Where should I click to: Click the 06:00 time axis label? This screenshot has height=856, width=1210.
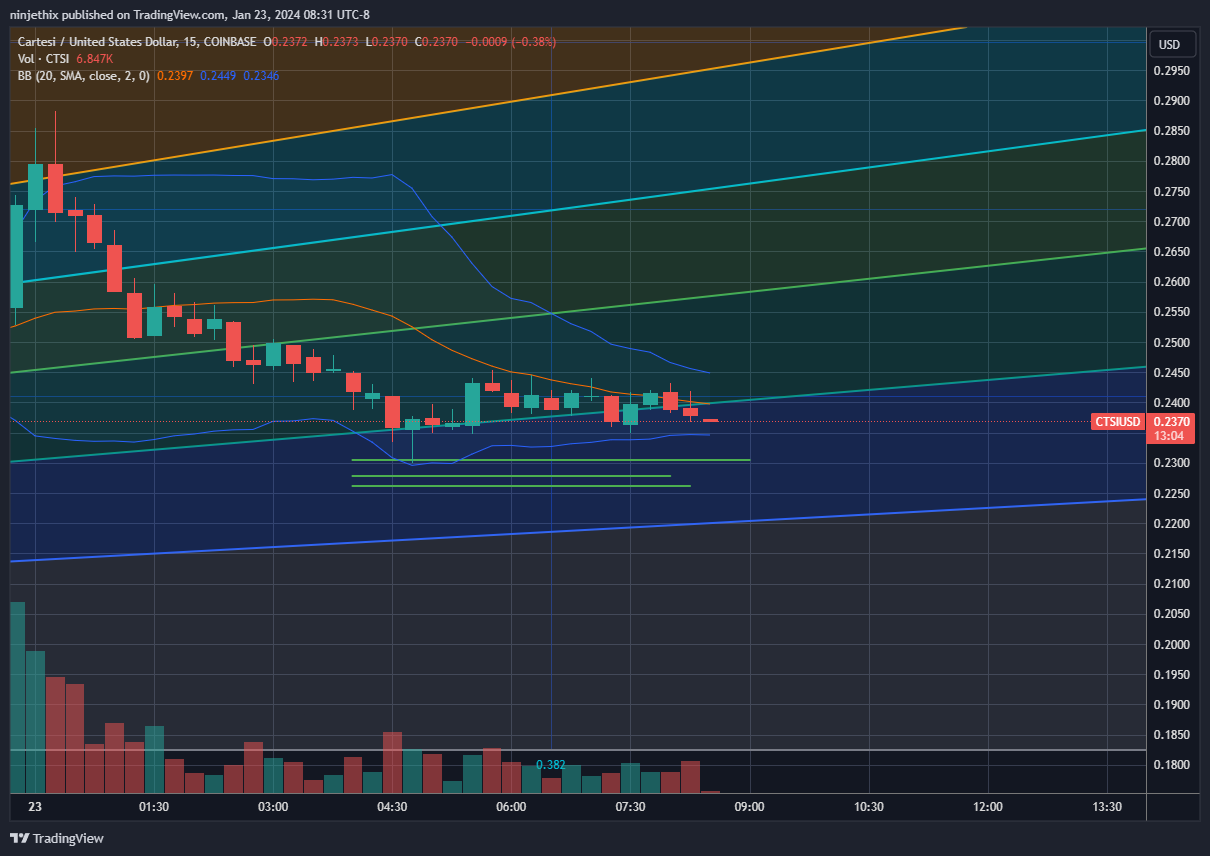[x=510, y=807]
